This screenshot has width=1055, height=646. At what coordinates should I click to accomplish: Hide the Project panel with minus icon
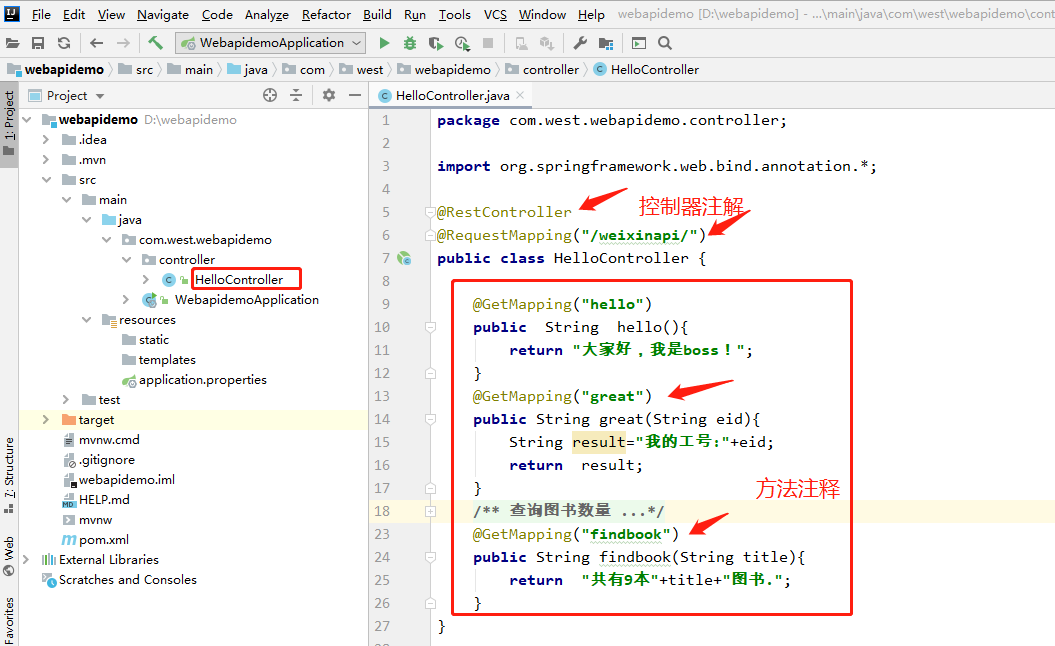tap(355, 96)
